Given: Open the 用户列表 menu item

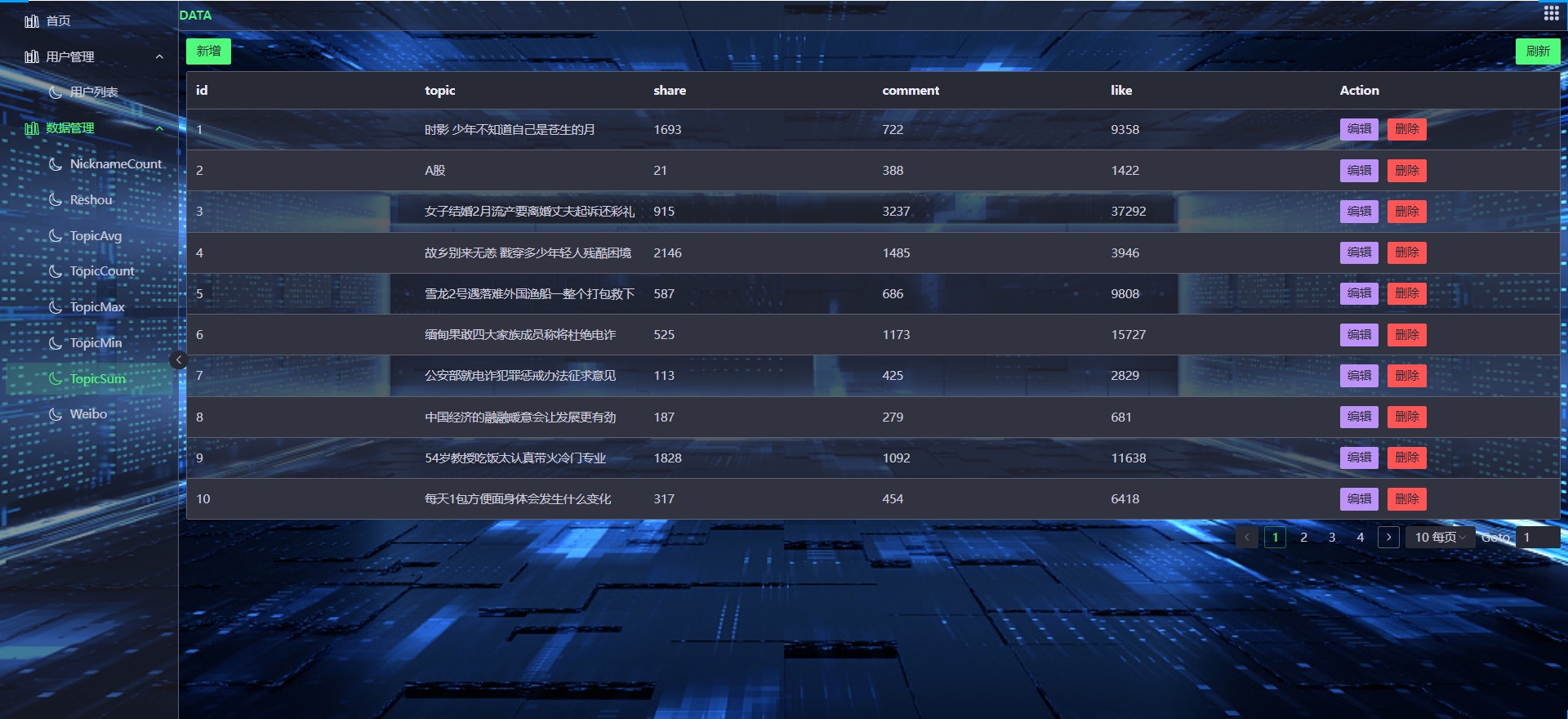Looking at the screenshot, I should coord(89,92).
